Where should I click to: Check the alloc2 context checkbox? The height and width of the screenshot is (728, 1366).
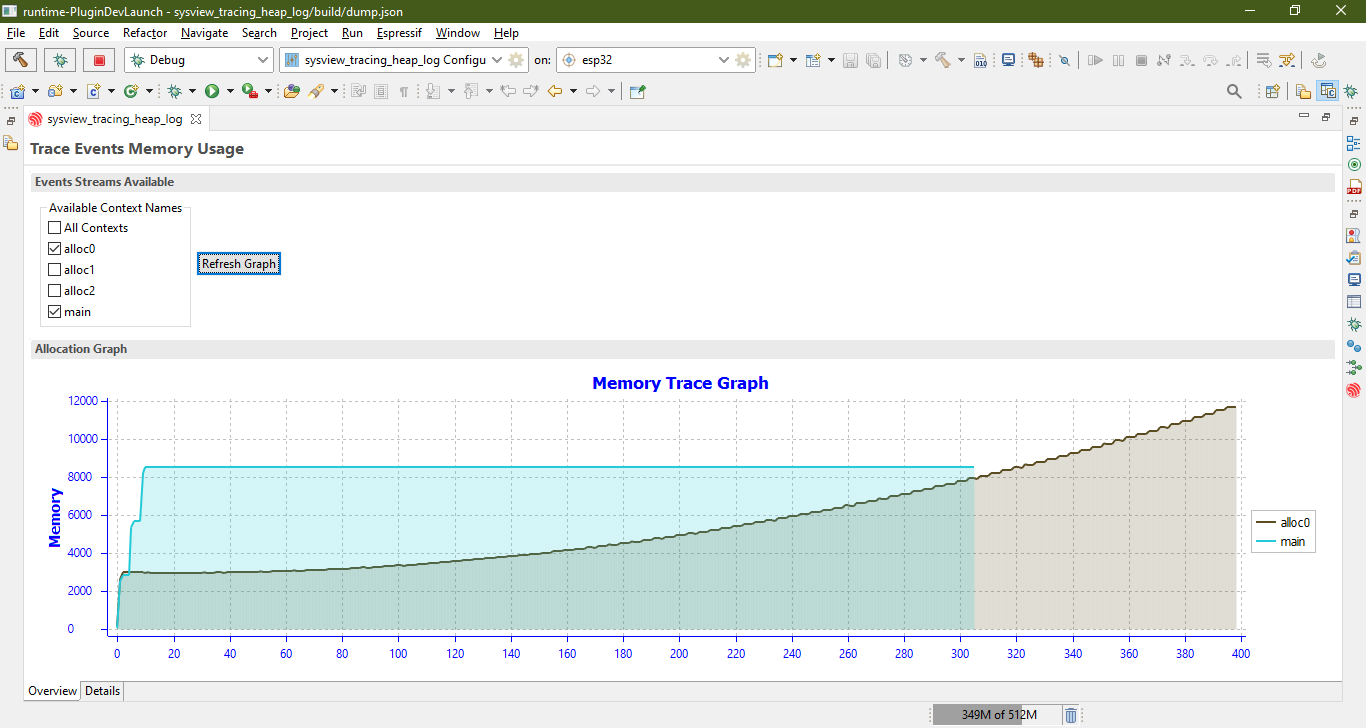pos(55,291)
